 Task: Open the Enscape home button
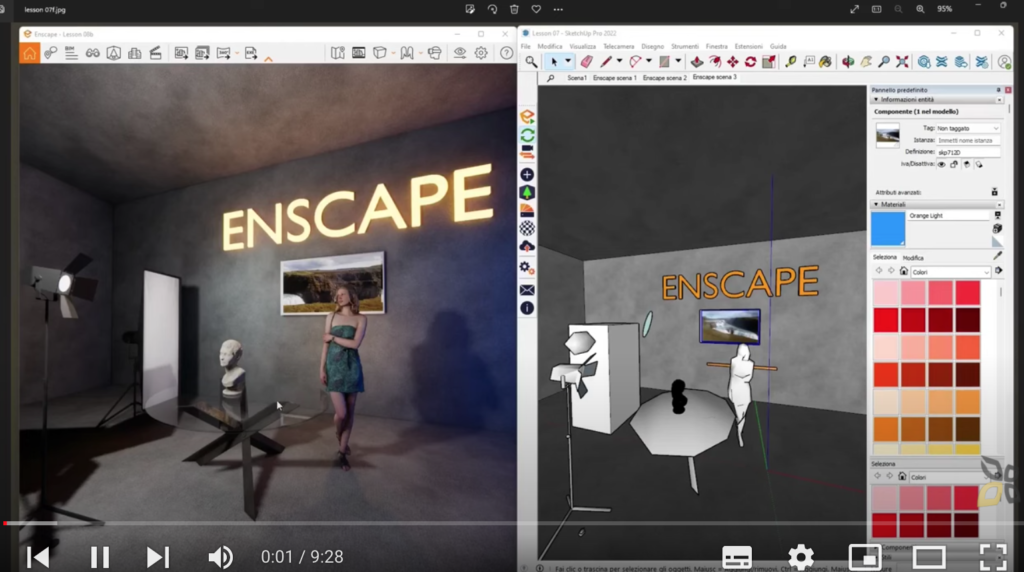[29, 54]
